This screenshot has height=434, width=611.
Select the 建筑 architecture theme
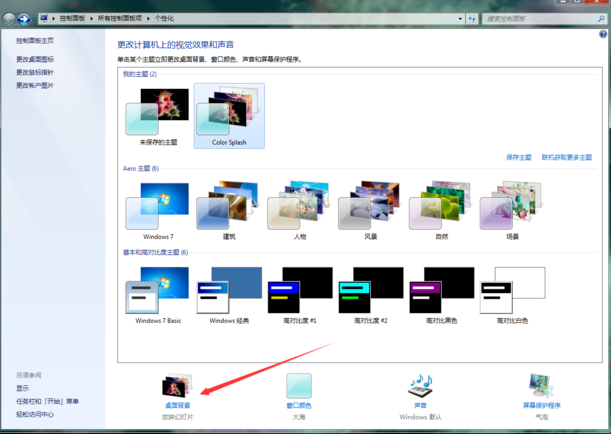pos(229,208)
